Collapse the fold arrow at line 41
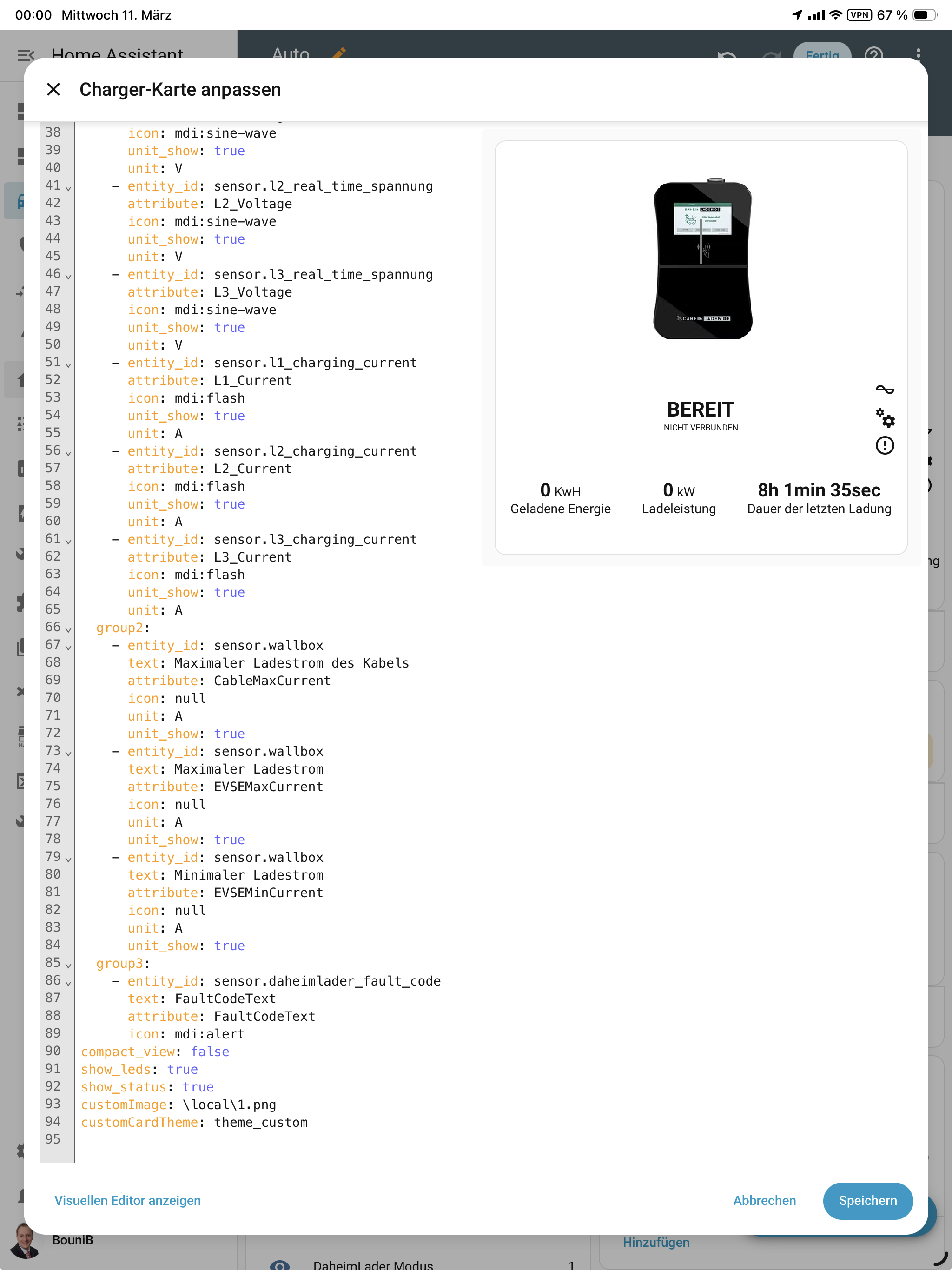Screen dimensions: 952x1270 click(68, 188)
